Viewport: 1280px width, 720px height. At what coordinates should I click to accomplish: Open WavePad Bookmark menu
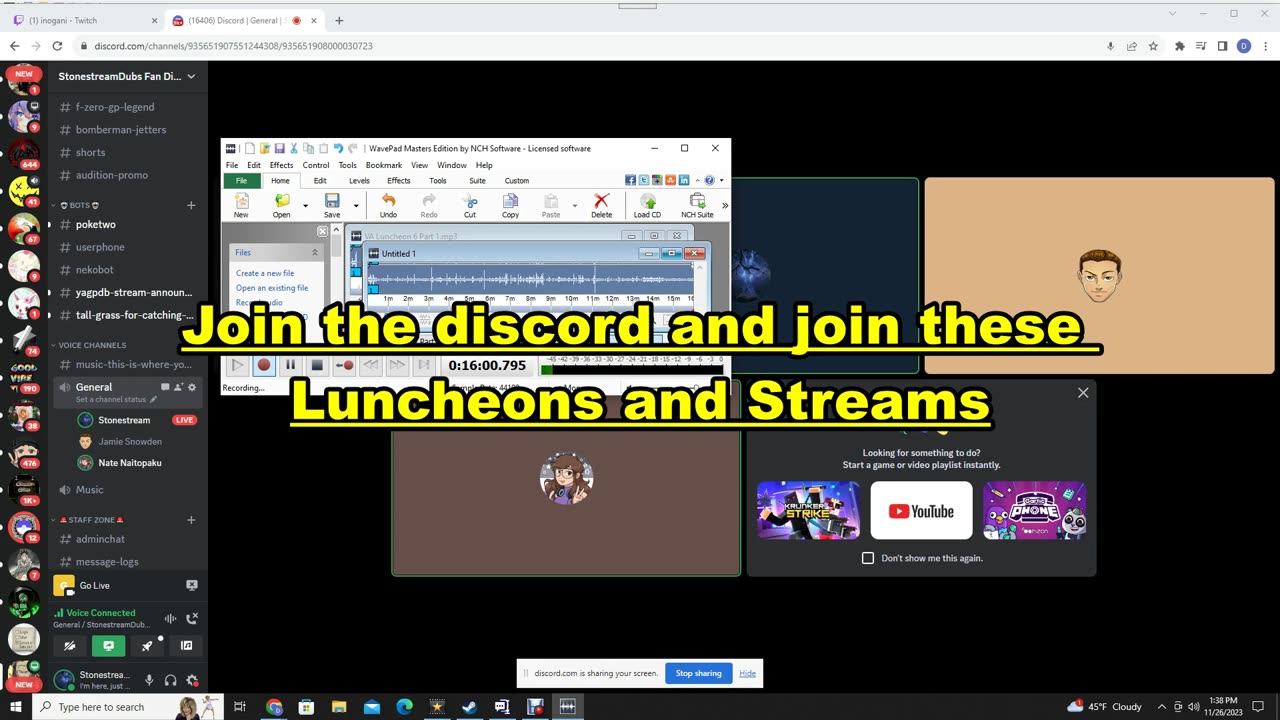coord(384,165)
